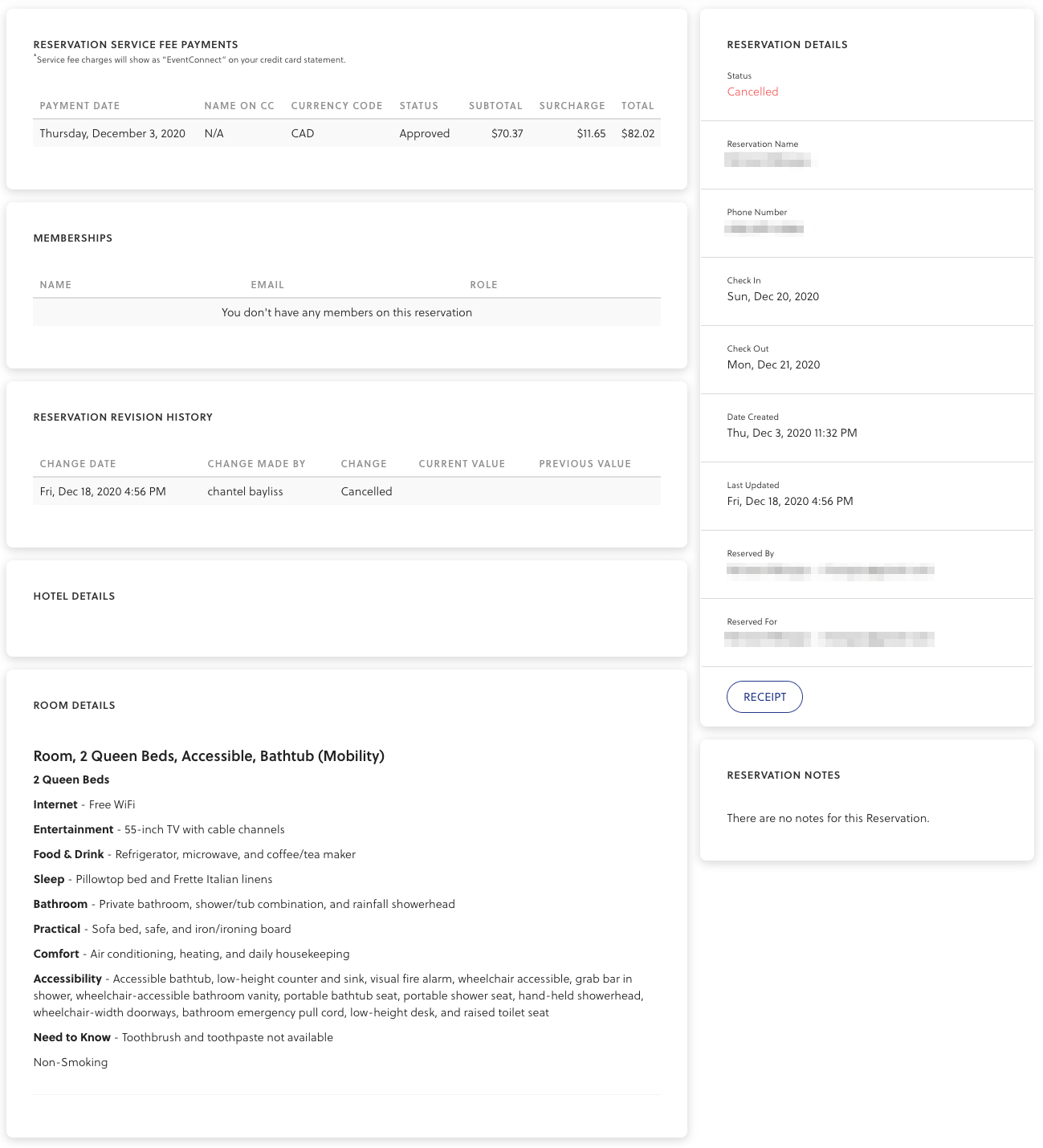This screenshot has height=1148, width=1043.
Task: Click the Approved payment status cell
Action: pyautogui.click(x=424, y=133)
